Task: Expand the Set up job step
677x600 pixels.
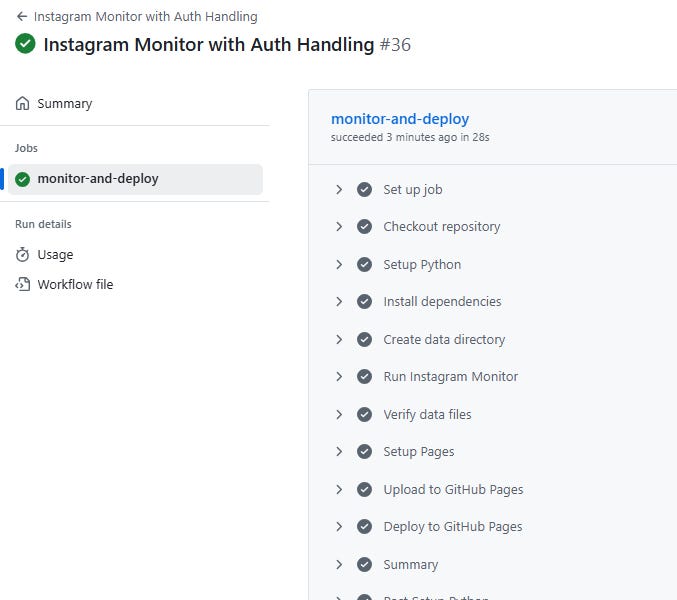Action: (339, 189)
